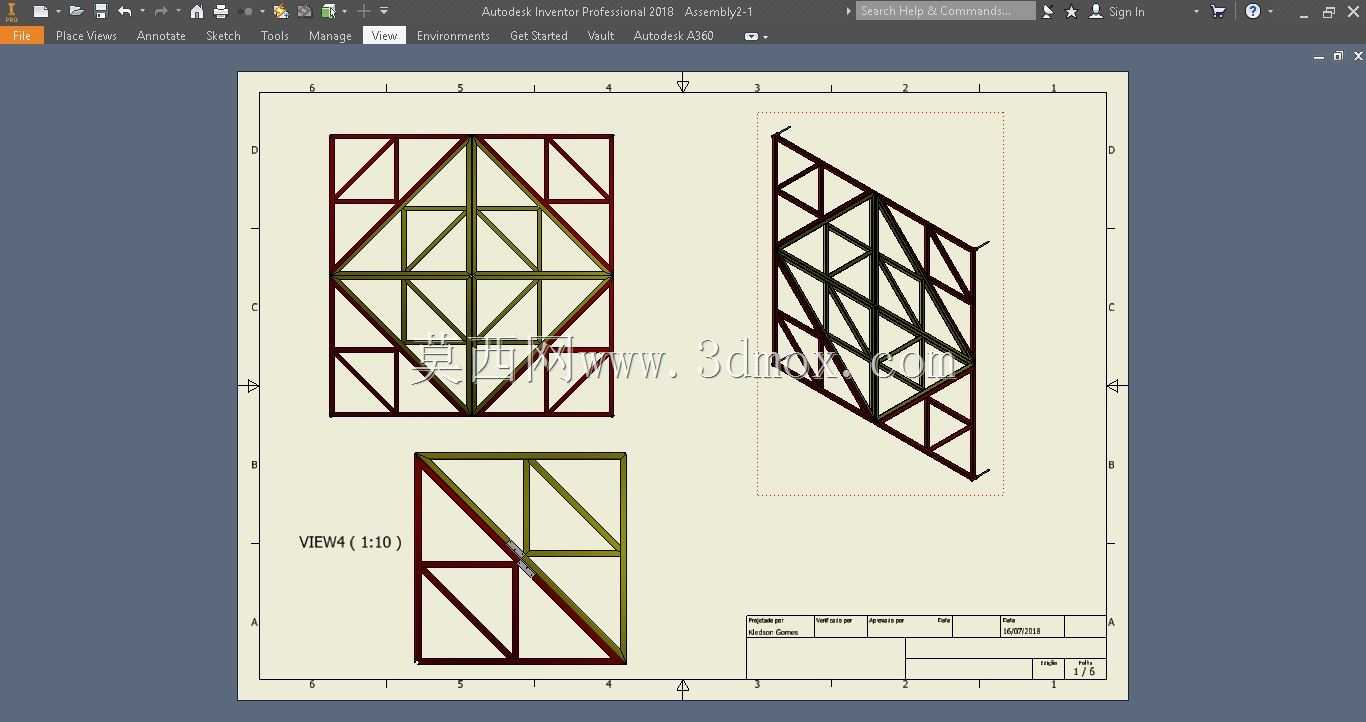Print the drawing using the printer icon
The width and height of the screenshot is (1366, 722).
point(221,11)
